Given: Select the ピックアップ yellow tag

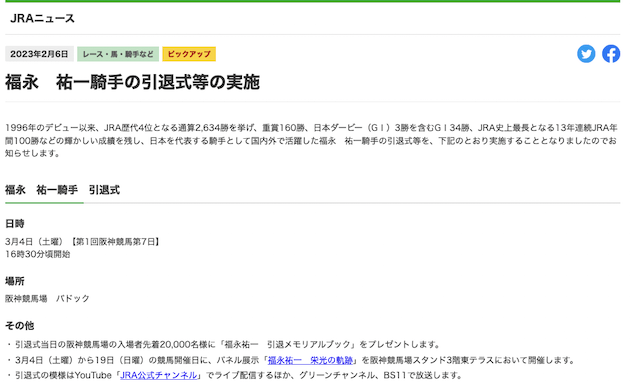Looking at the screenshot, I should pos(189,54).
